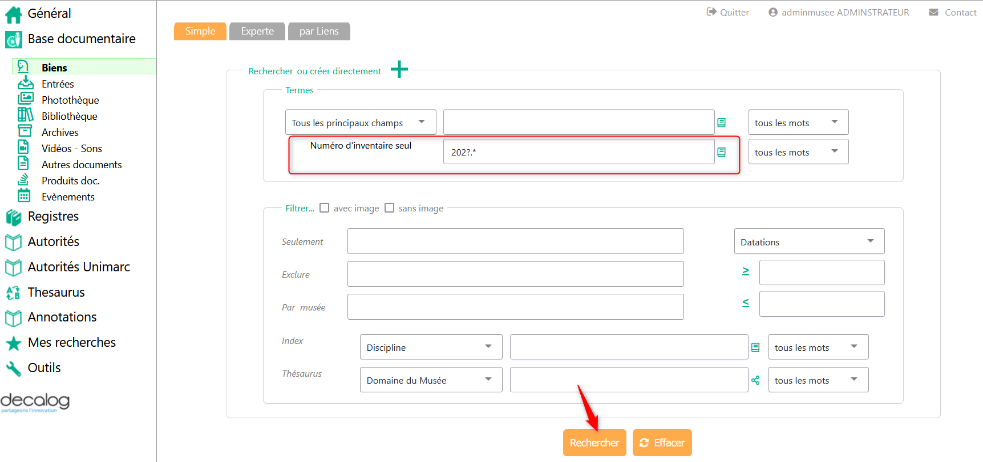
Task: Open index list icon beside Discipline field
Action: (x=755, y=347)
